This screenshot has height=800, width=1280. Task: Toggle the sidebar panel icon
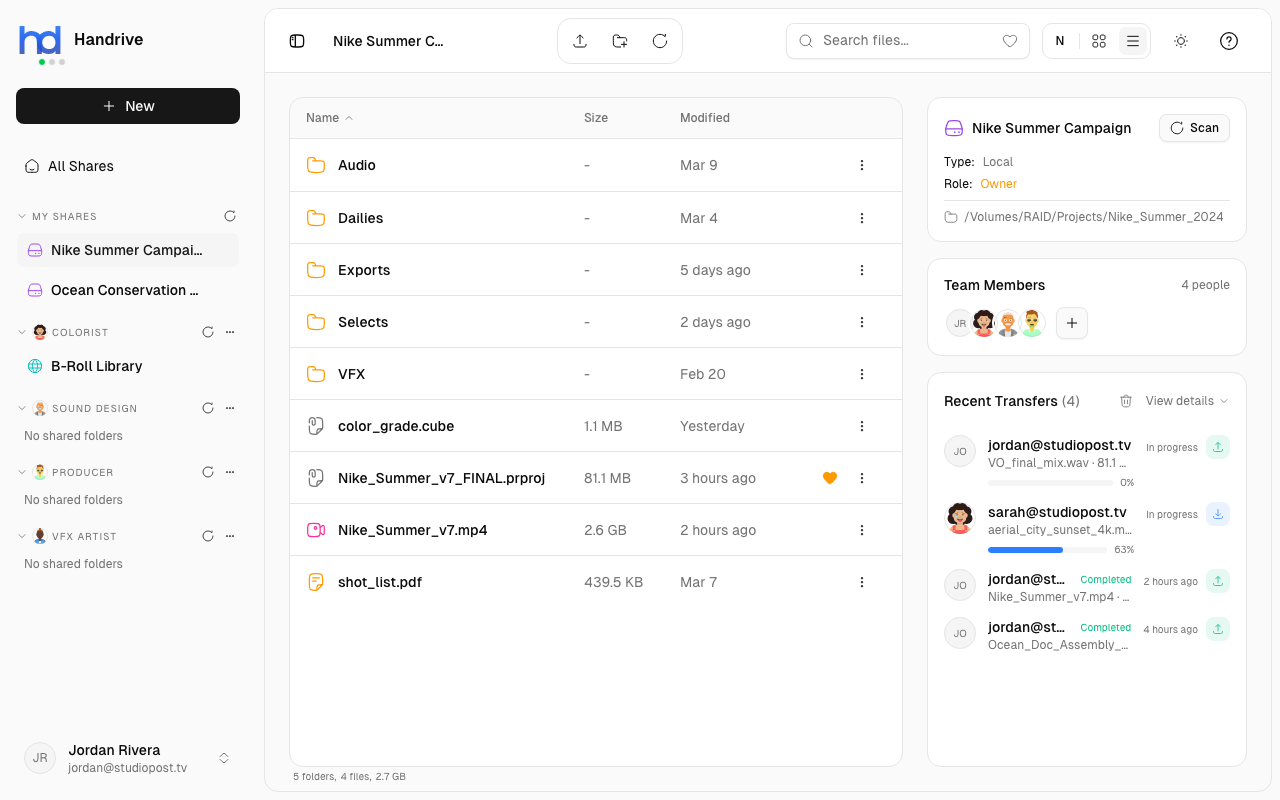(296, 41)
